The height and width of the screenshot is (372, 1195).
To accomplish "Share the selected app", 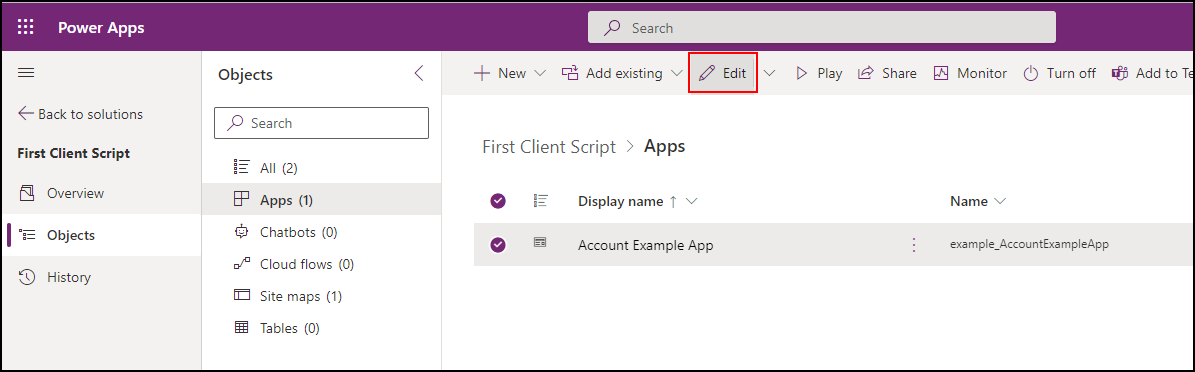I will tap(887, 73).
